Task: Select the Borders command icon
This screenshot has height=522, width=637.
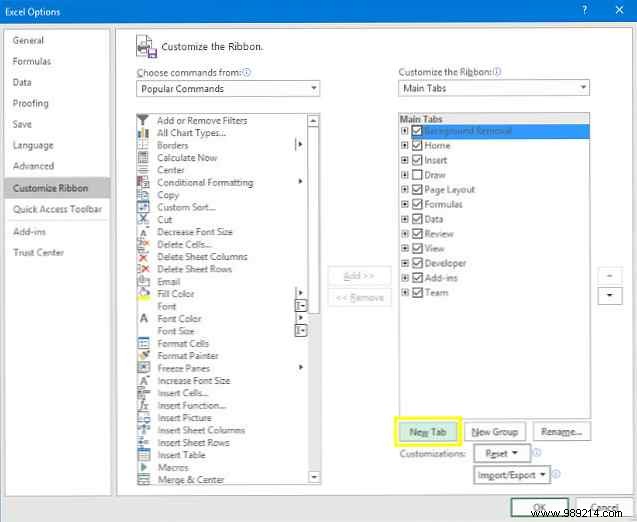Action: [143, 145]
